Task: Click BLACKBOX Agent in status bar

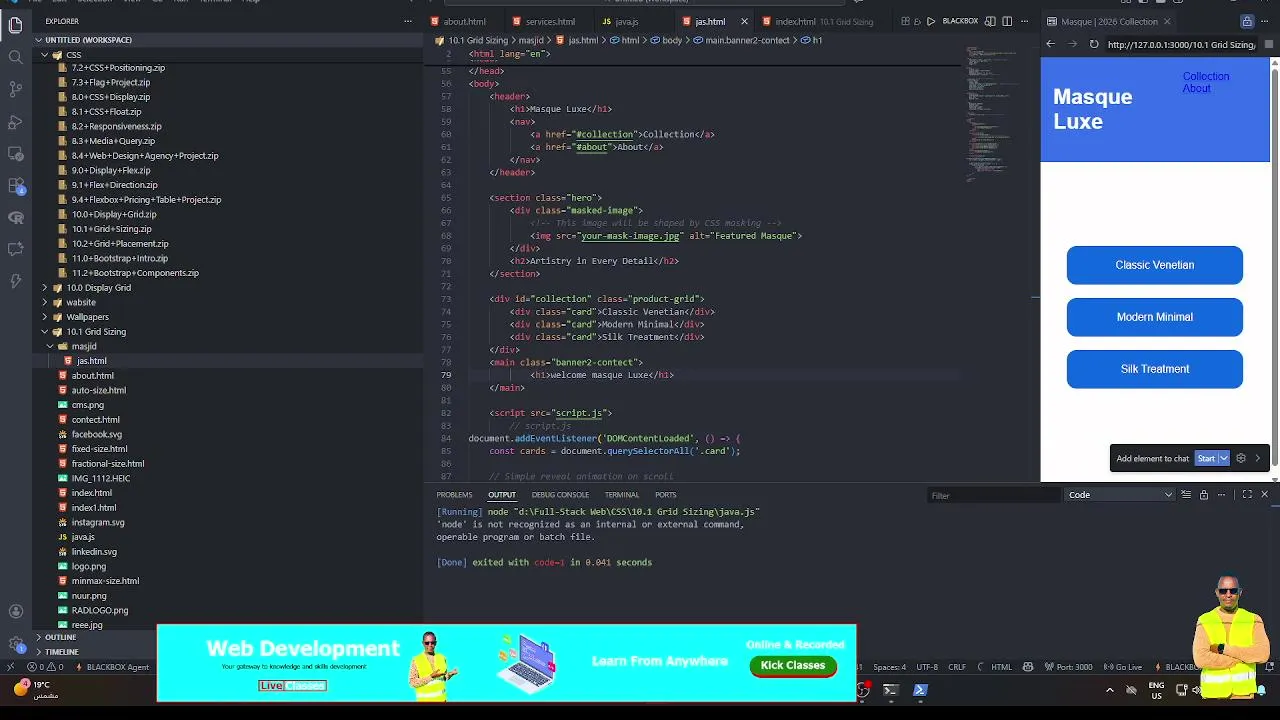Action: click(112, 667)
